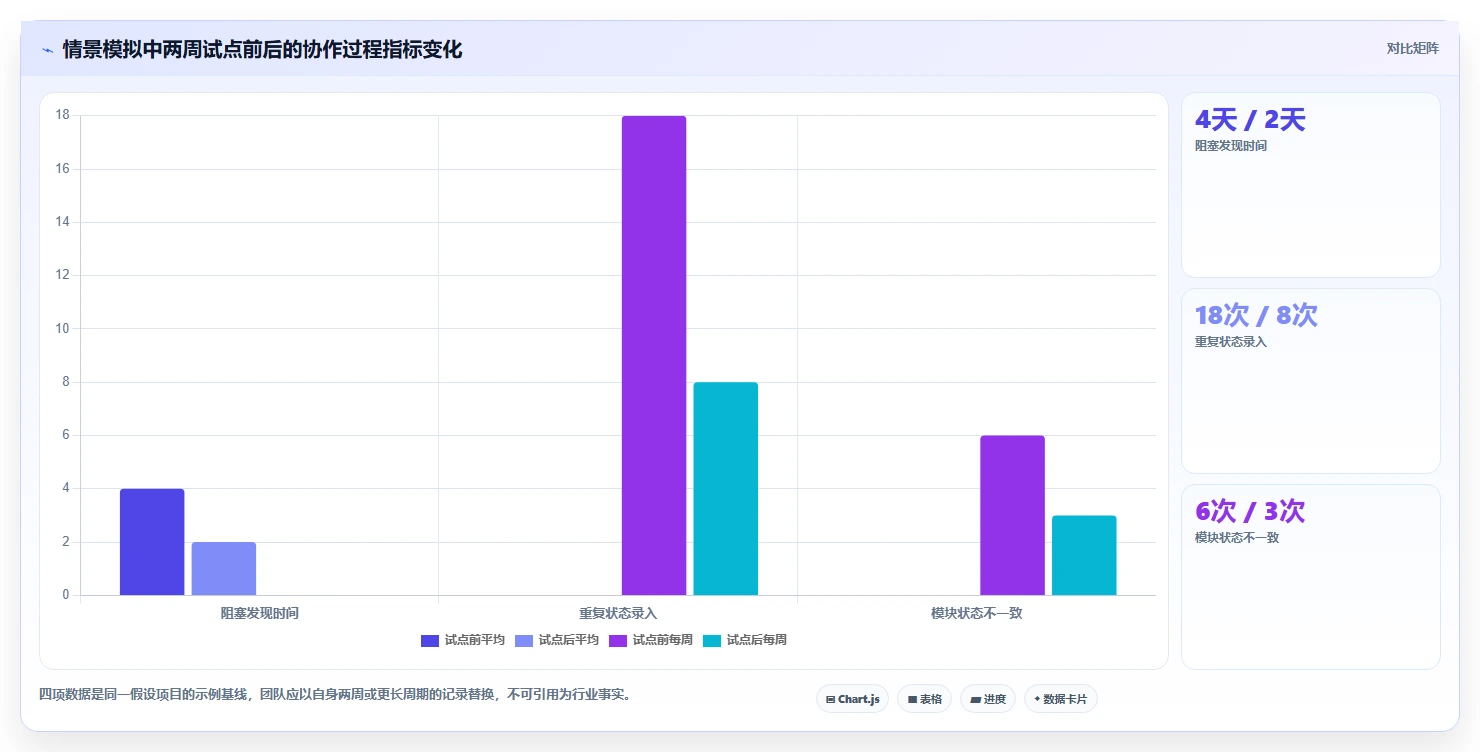1480x752 pixels.
Task: Click the 模块状态不一致 caption in third card
Action: [x=1237, y=538]
